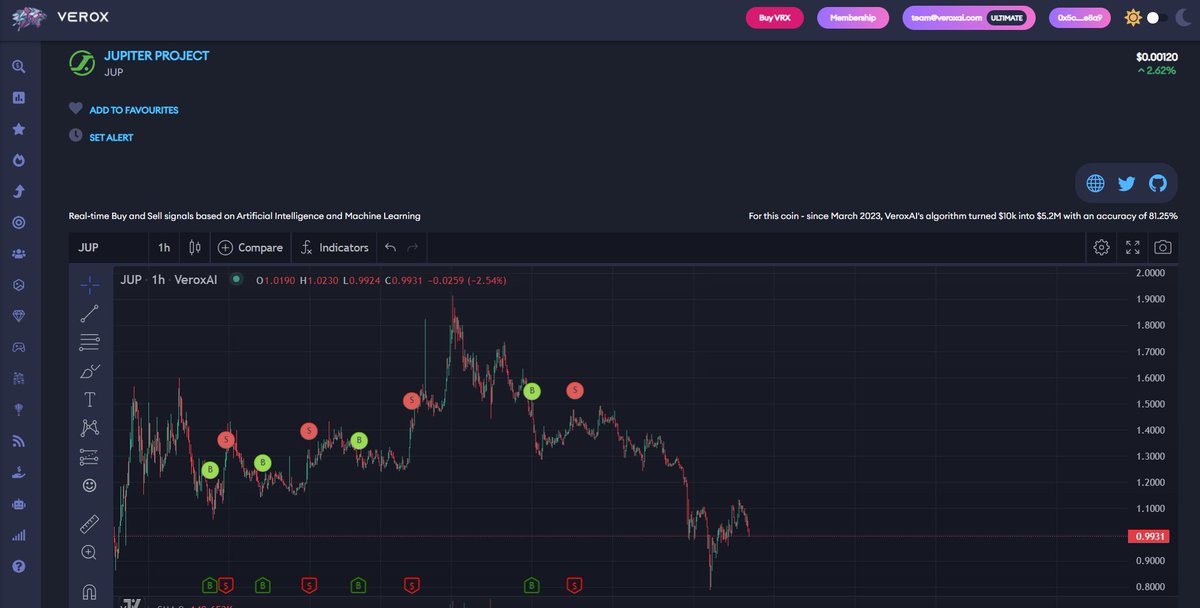Open the chart dashboard sidebar icon
Viewport: 1200px width, 608px height.
point(18,98)
